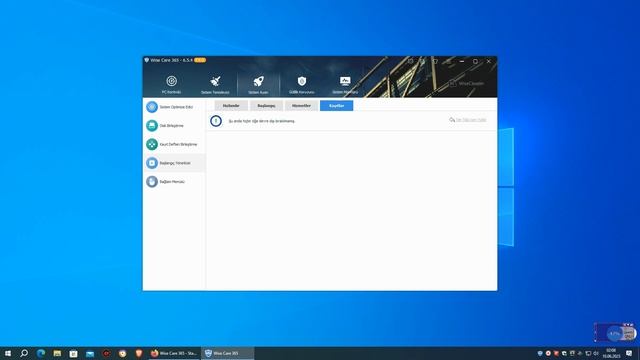The width and height of the screenshot is (640, 360).
Task: Open Sistem Optimize Edici in sidebar
Action: coord(174,107)
